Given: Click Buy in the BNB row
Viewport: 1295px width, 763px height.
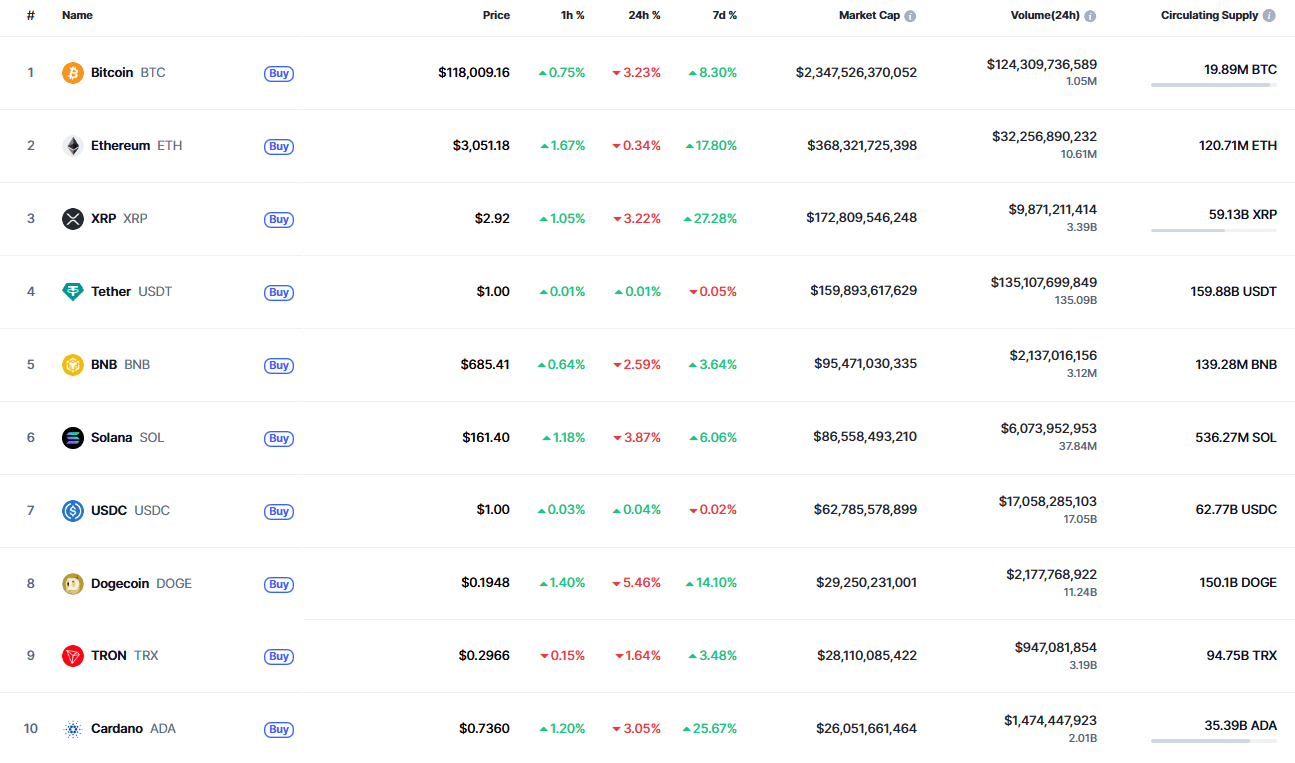Looking at the screenshot, I should click(279, 365).
